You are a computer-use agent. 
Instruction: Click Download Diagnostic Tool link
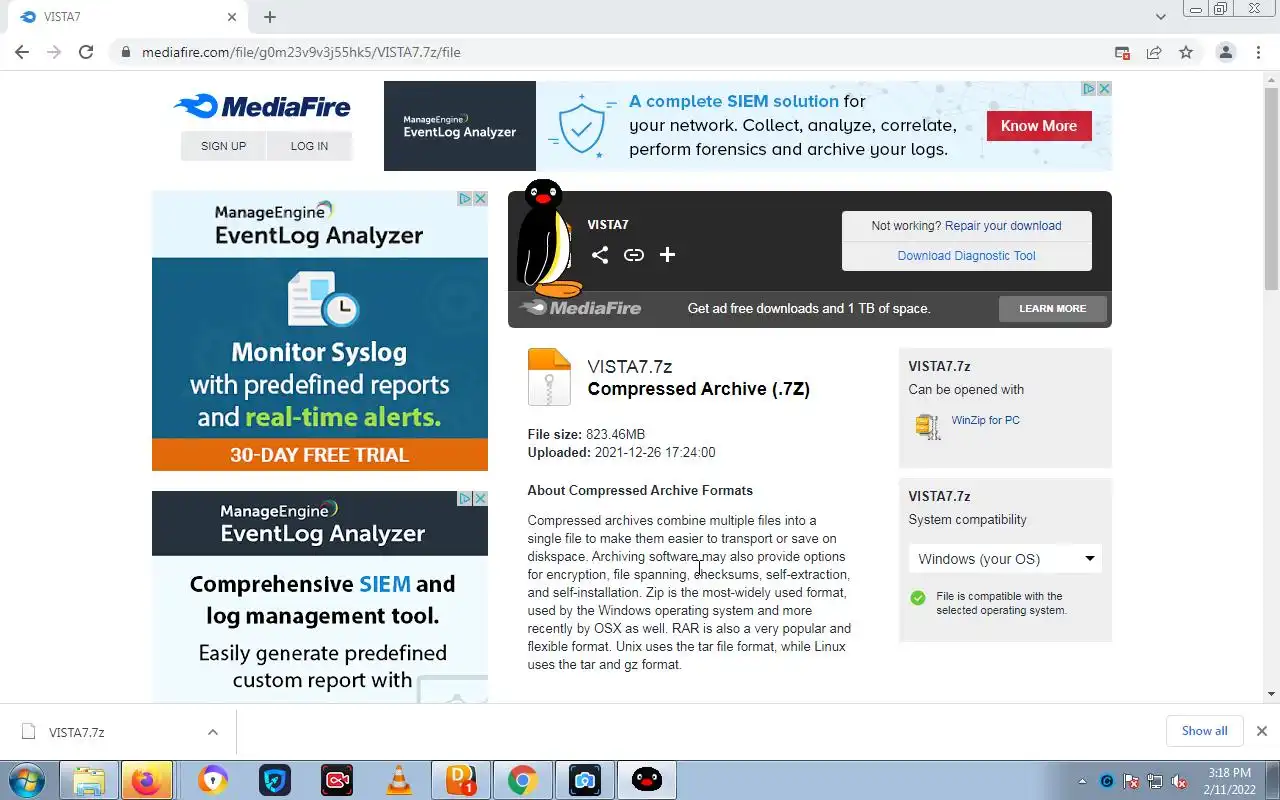point(966,256)
